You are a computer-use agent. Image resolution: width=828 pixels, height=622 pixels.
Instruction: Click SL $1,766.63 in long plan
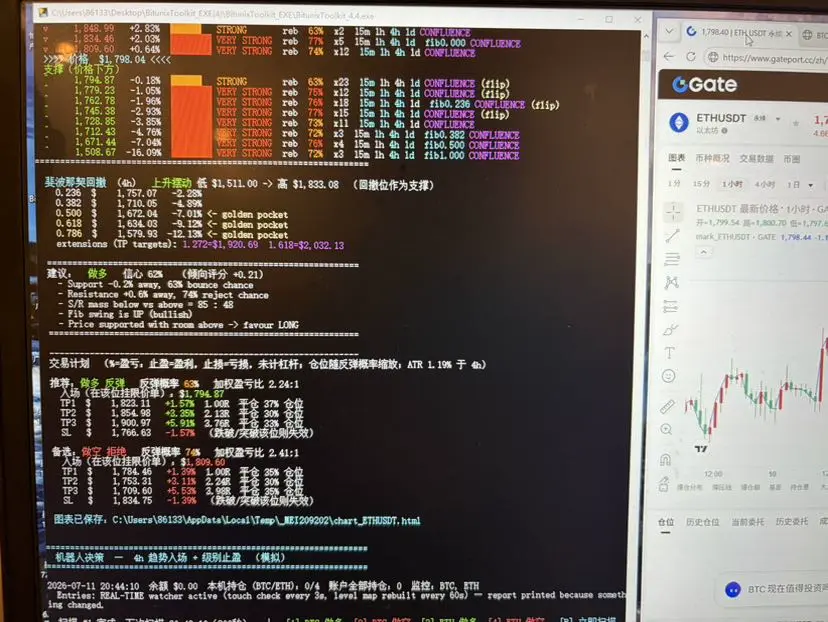click(186, 432)
